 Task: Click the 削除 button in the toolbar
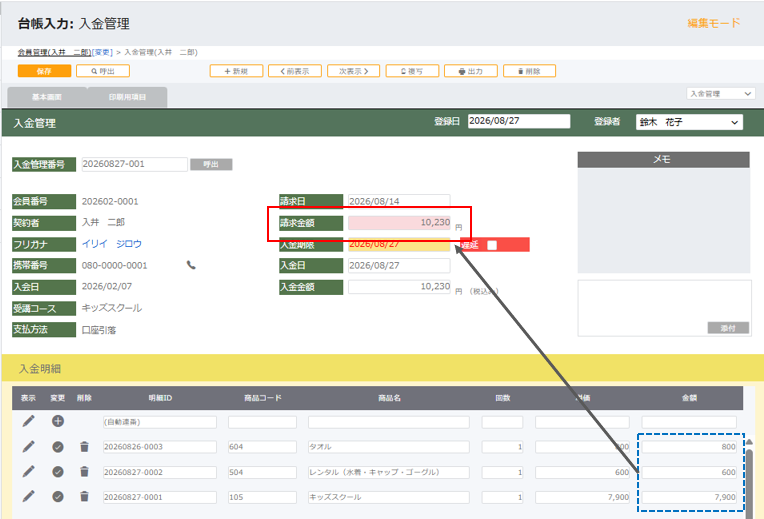point(529,71)
